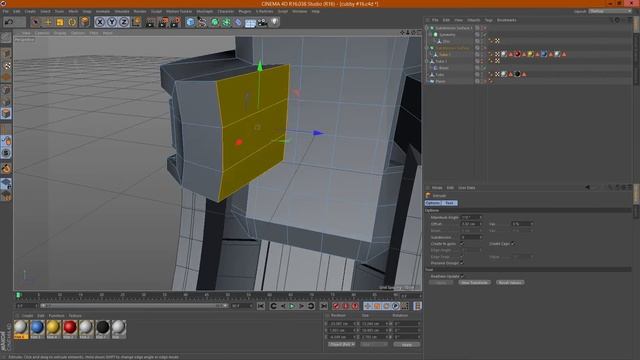
Task: Toggle the Preserve Groups checkbox
Action: click(462, 263)
